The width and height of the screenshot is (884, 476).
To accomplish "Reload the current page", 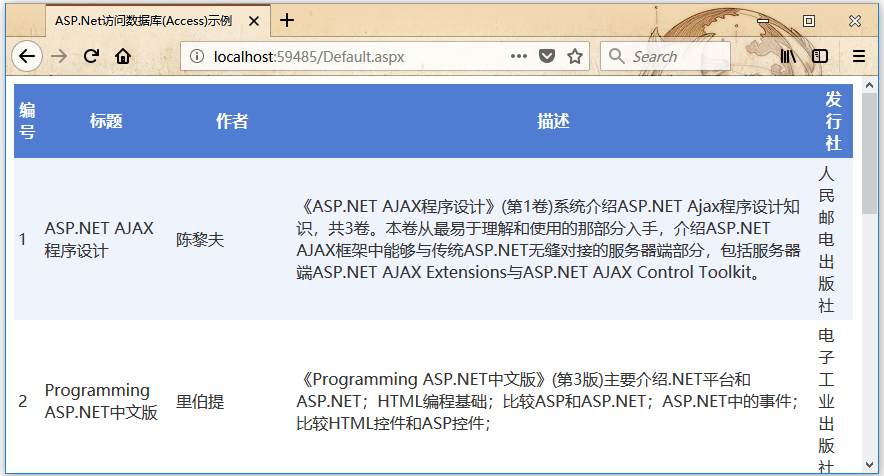I will click(x=91, y=56).
